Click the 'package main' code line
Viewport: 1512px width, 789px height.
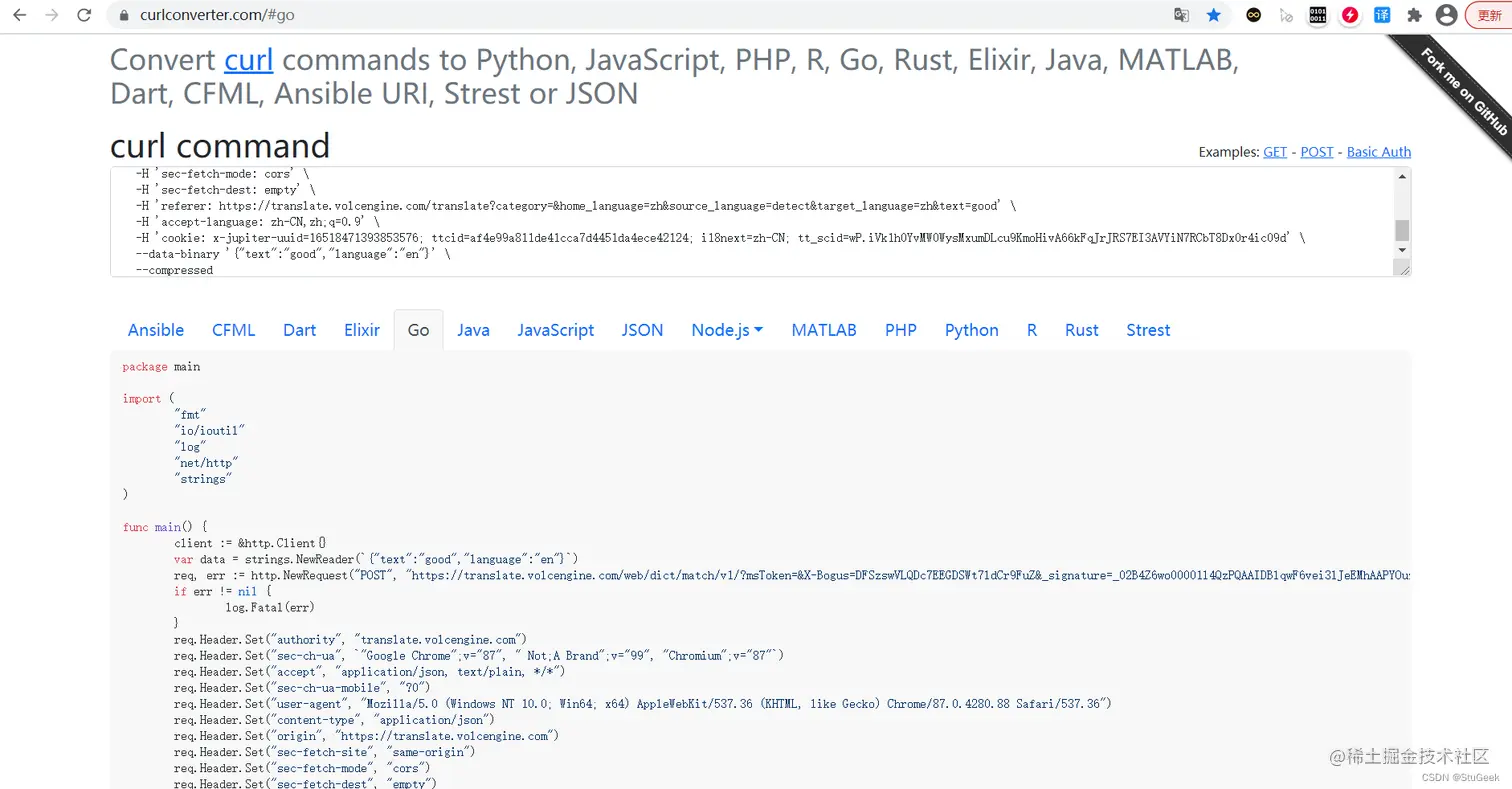[x=161, y=367]
